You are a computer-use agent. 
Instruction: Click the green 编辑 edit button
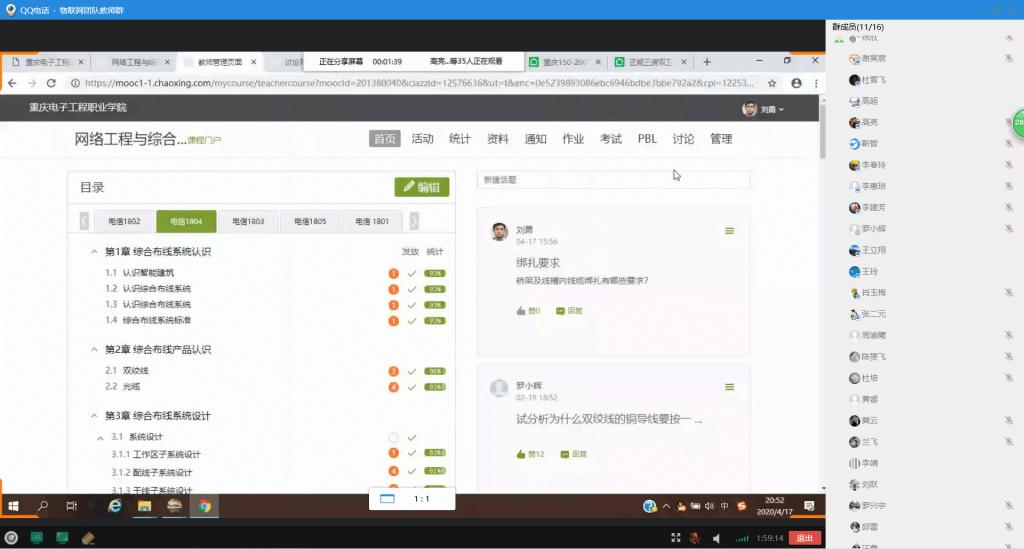(422, 187)
